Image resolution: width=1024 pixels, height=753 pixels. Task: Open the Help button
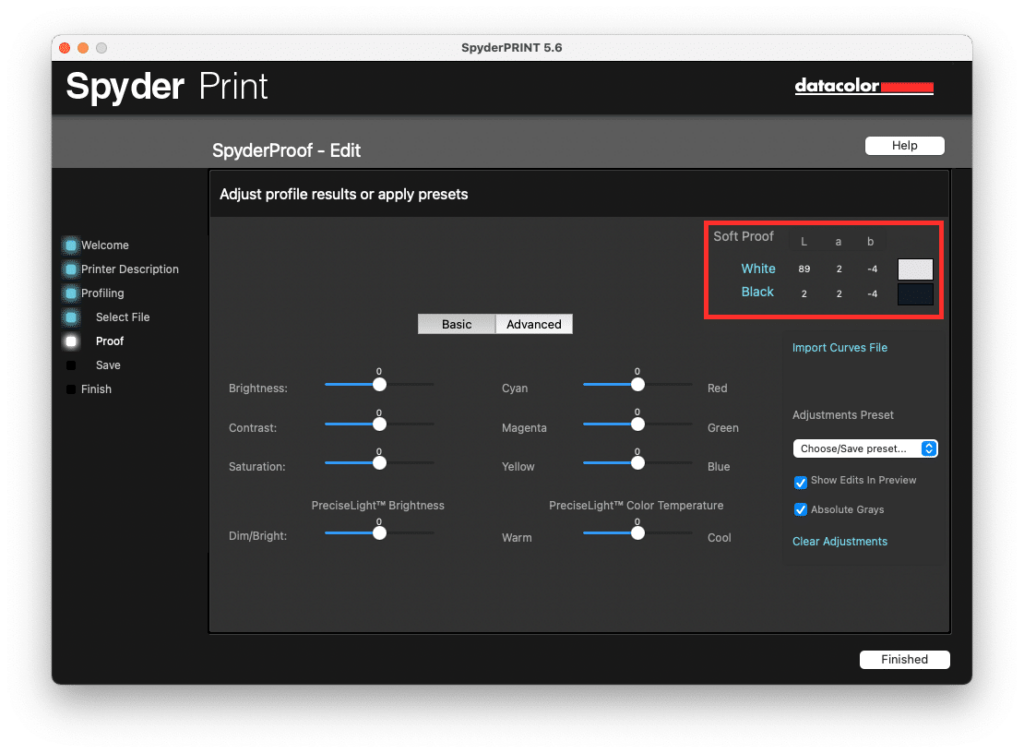904,146
